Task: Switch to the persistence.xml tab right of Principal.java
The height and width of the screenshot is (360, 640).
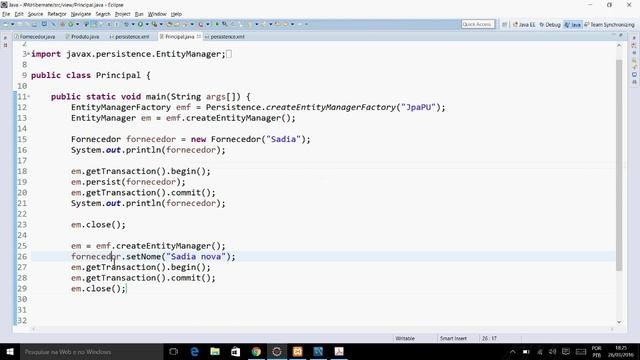Action: pos(224,37)
